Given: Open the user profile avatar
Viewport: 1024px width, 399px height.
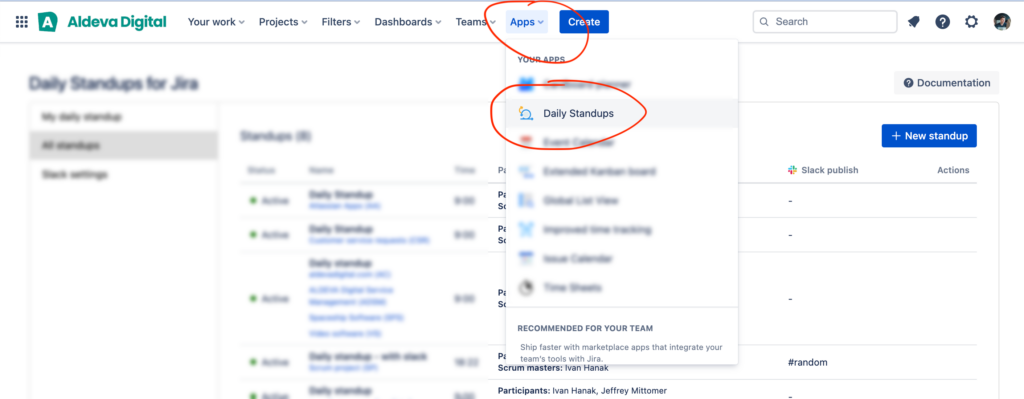Looking at the screenshot, I should (1002, 22).
